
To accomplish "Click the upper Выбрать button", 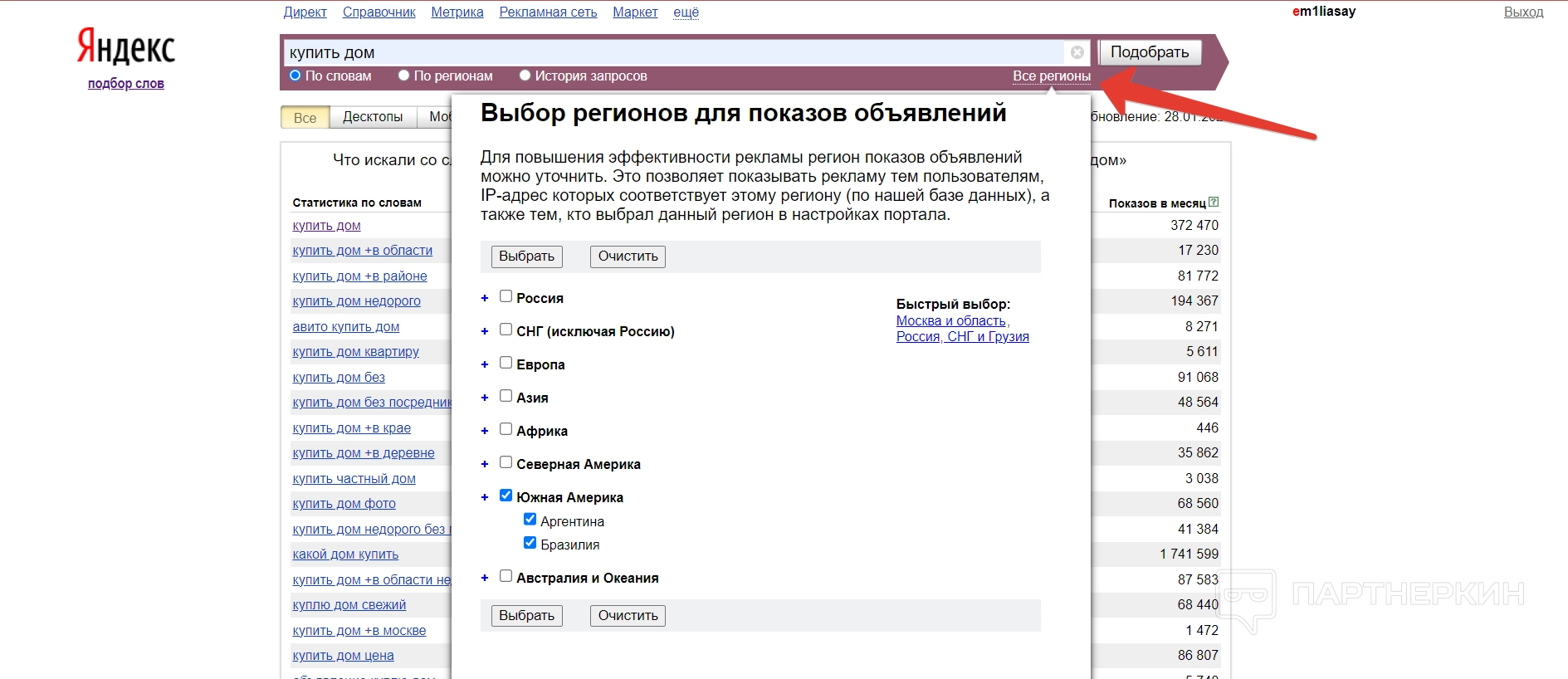I will 526,256.
